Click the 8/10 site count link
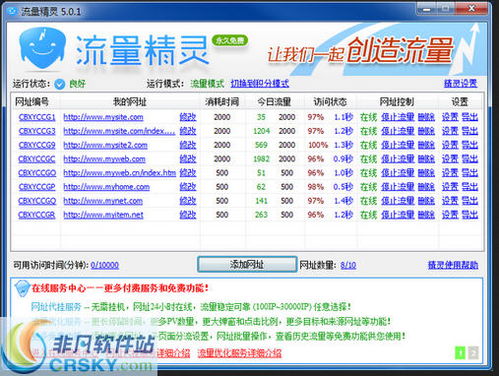The height and width of the screenshot is (376, 499). (348, 265)
